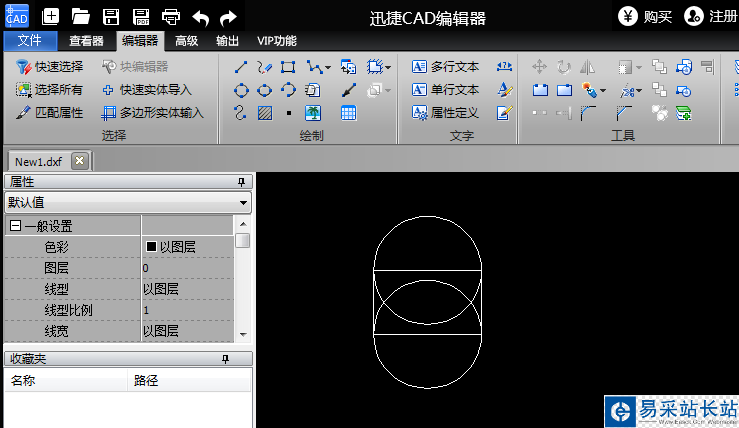The height and width of the screenshot is (428, 739).
Task: Click the dimension measurement icon
Action: (504, 66)
